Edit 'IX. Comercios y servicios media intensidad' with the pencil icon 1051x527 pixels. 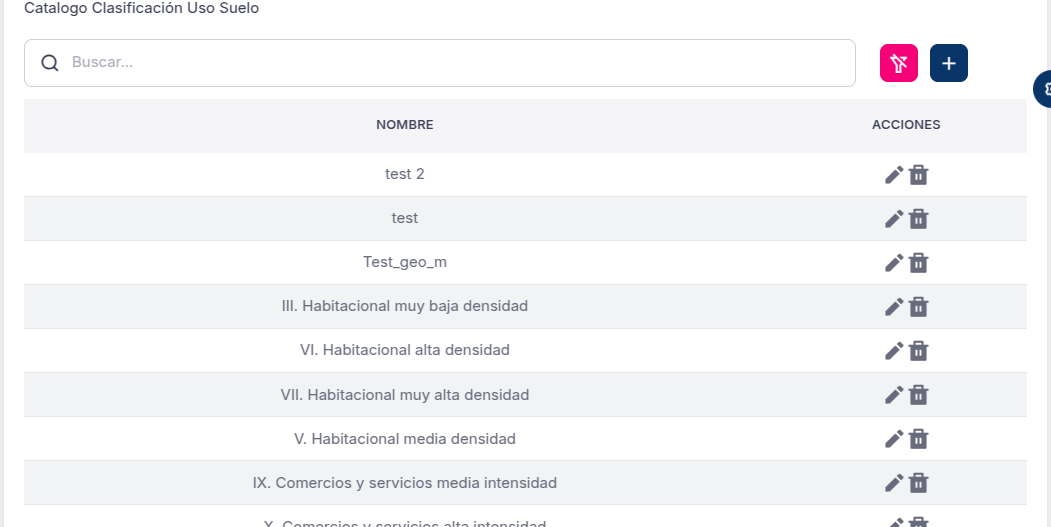(894, 483)
